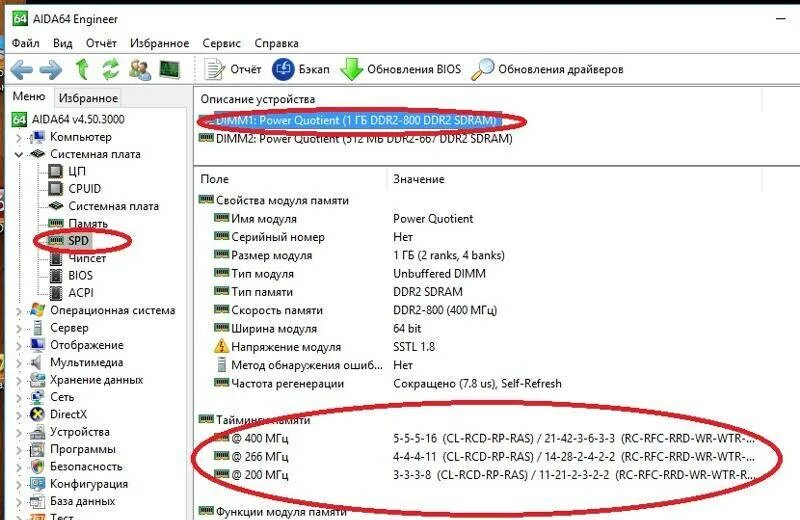Refresh using the green circular arrows icon
This screenshot has width=800, height=520.
coord(110,69)
